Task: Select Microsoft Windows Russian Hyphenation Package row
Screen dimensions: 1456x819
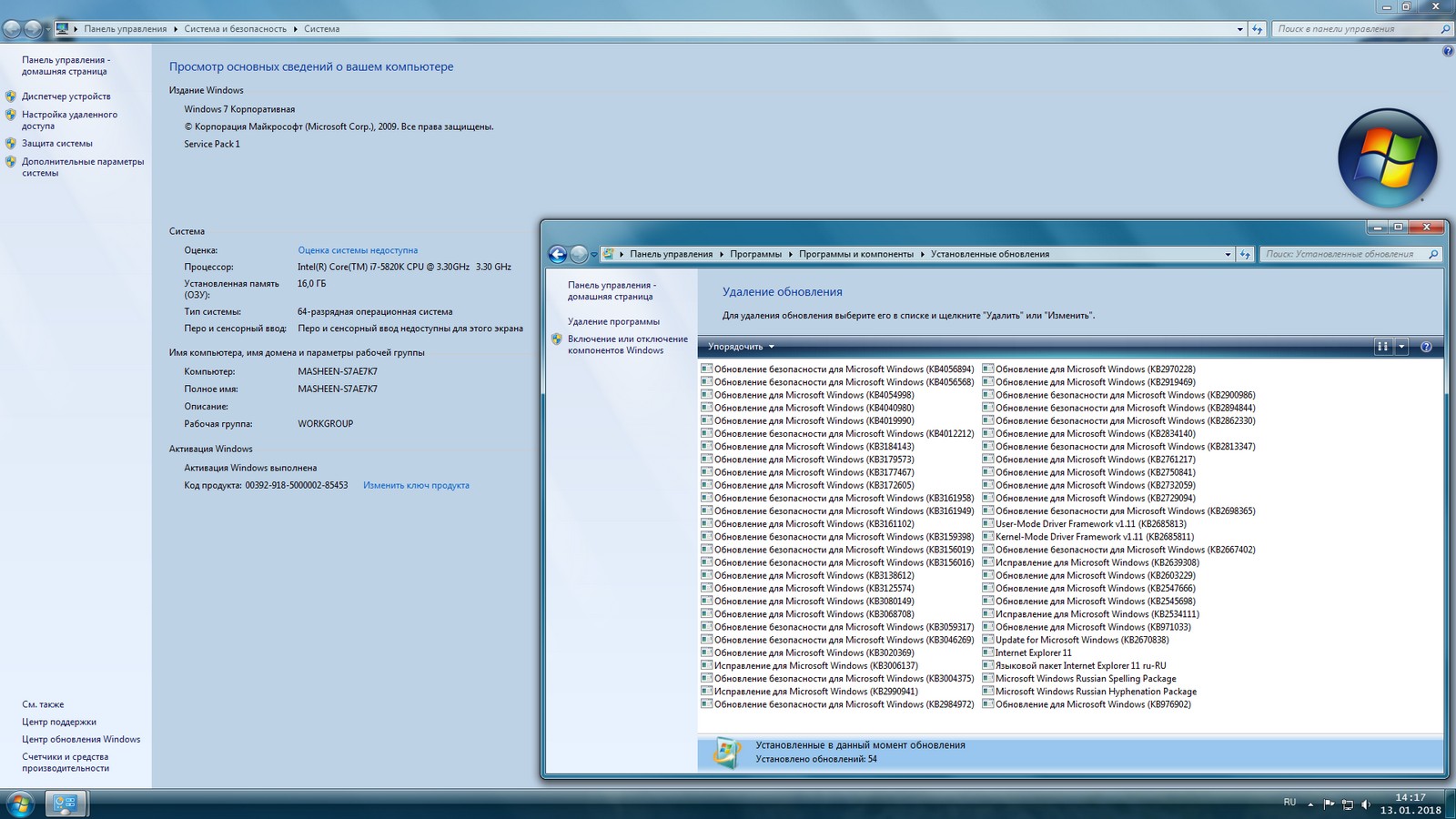Action: [1090, 692]
